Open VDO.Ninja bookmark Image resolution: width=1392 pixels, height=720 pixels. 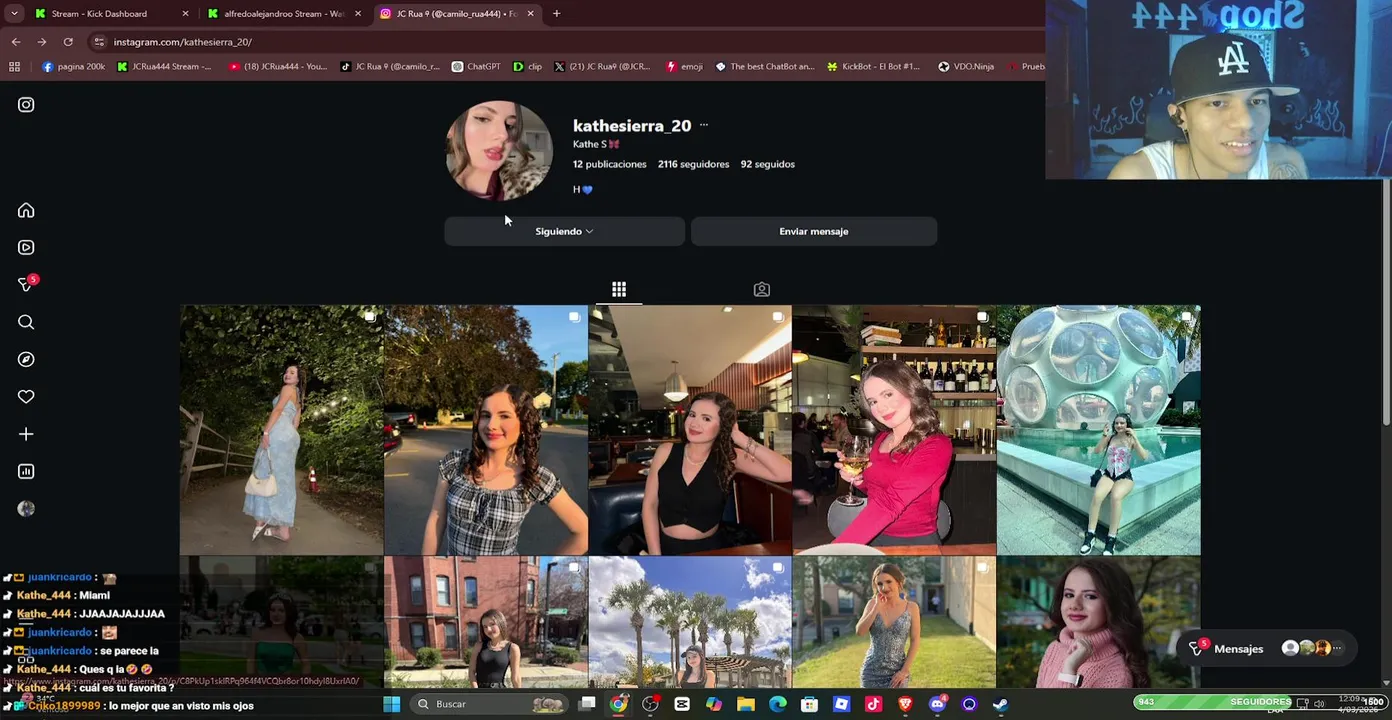tap(966, 67)
